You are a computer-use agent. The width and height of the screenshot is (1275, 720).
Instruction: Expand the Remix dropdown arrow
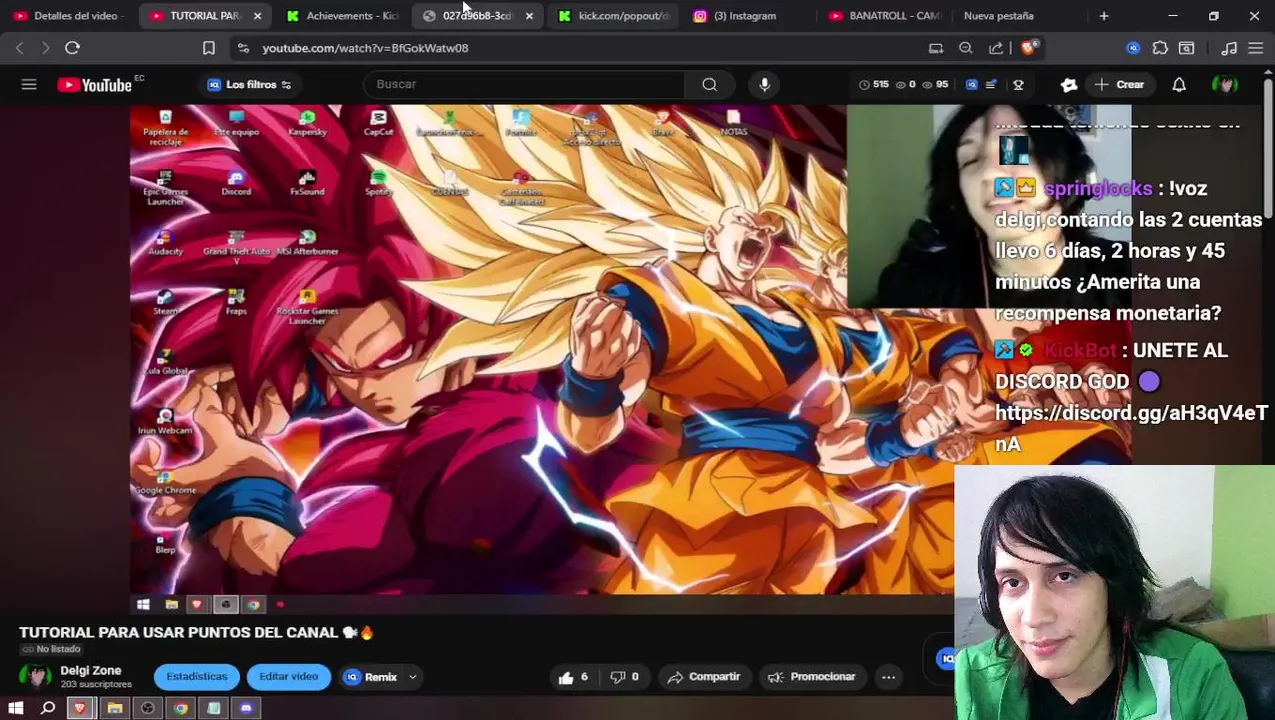(412, 677)
